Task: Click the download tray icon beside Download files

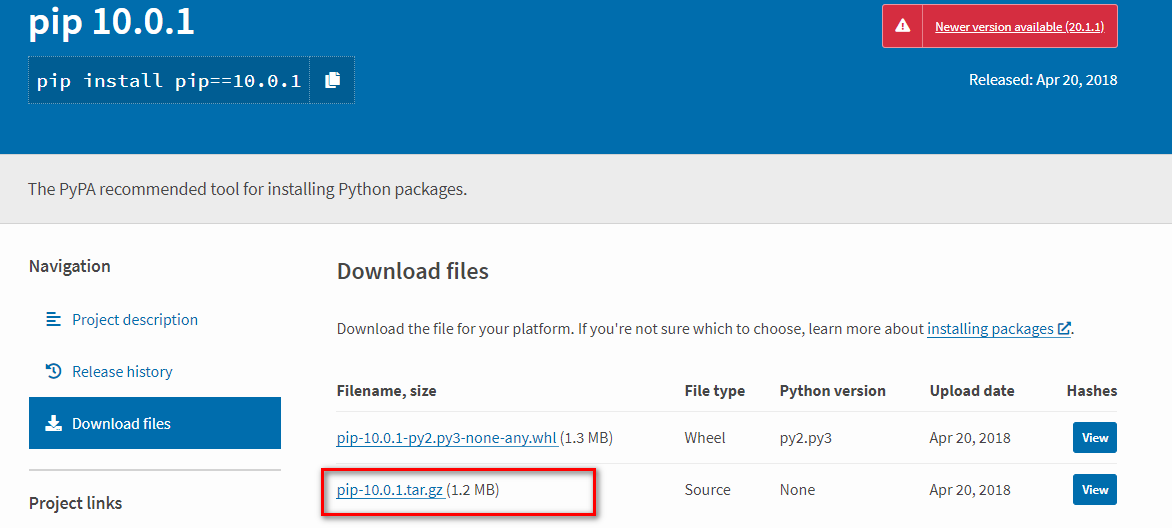Action: (53, 423)
